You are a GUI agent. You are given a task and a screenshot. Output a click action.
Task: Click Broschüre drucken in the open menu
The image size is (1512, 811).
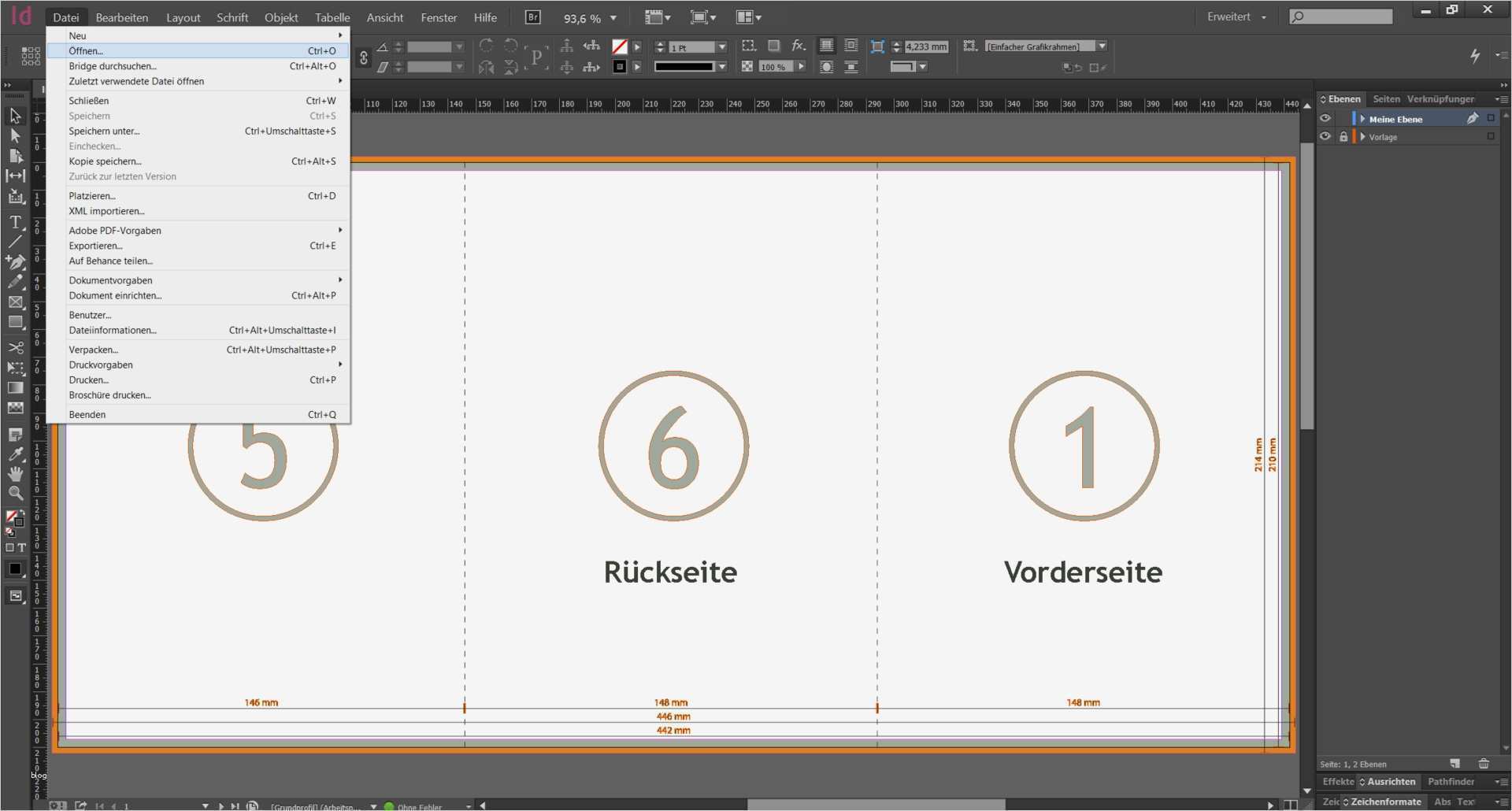109,394
